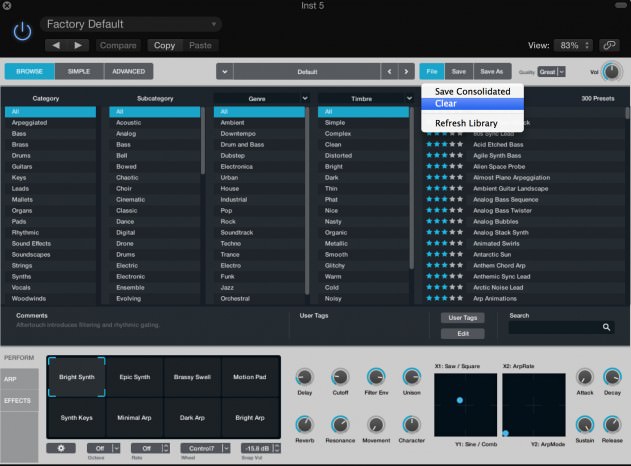
Task: Click the Save button
Action: (x=459, y=71)
